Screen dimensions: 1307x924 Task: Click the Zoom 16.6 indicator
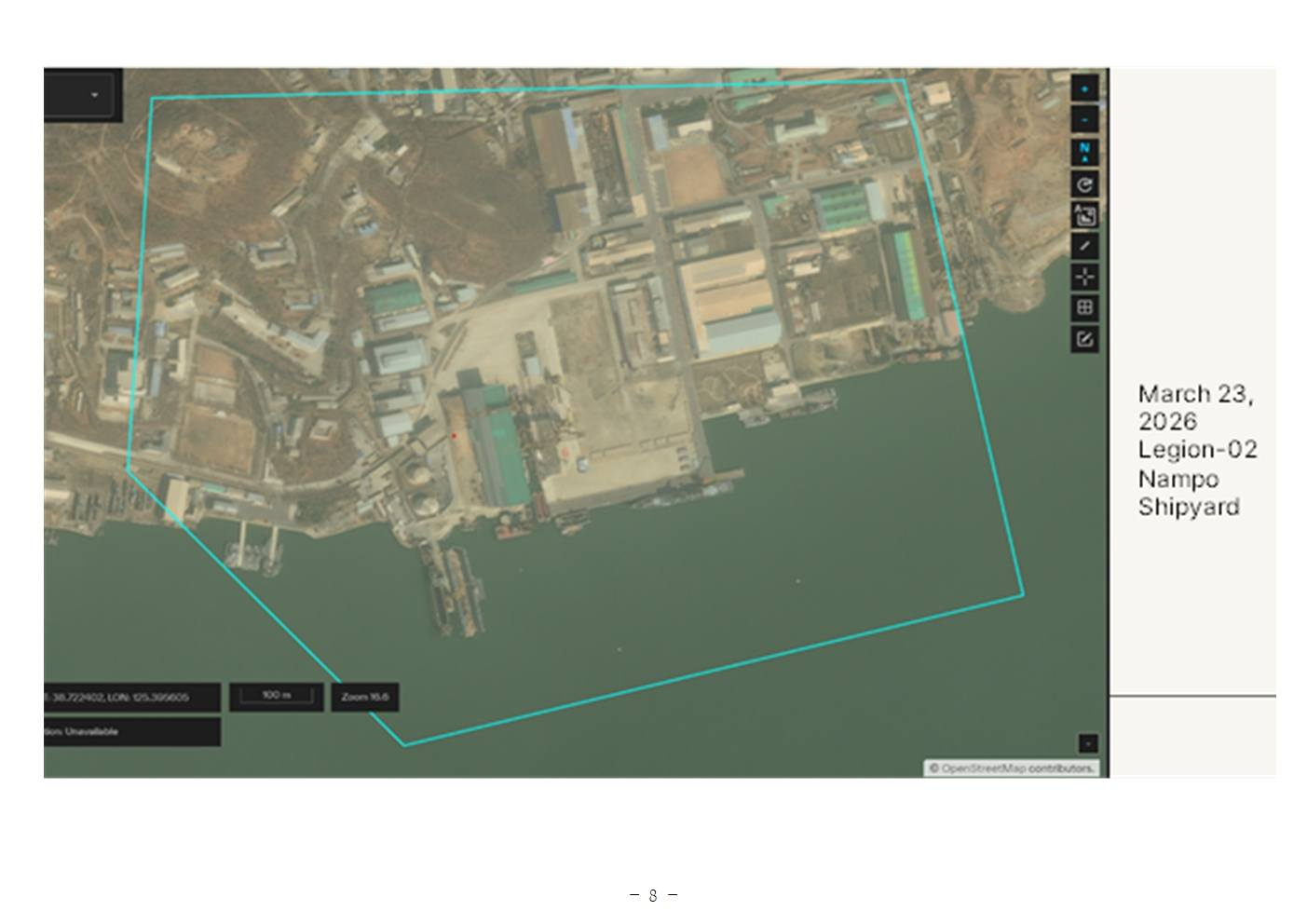pos(365,697)
